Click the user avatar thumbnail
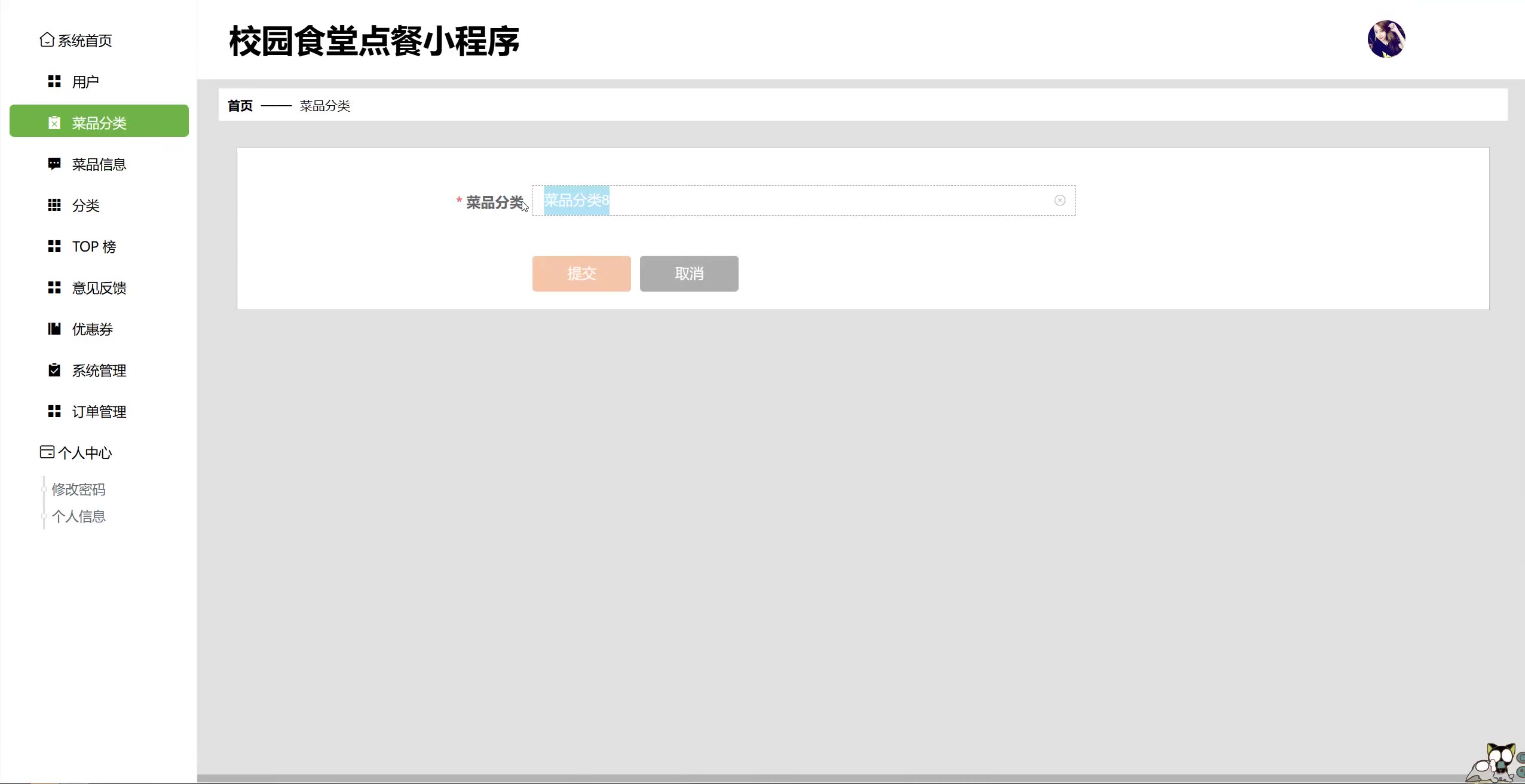This screenshot has width=1525, height=784. point(1386,39)
